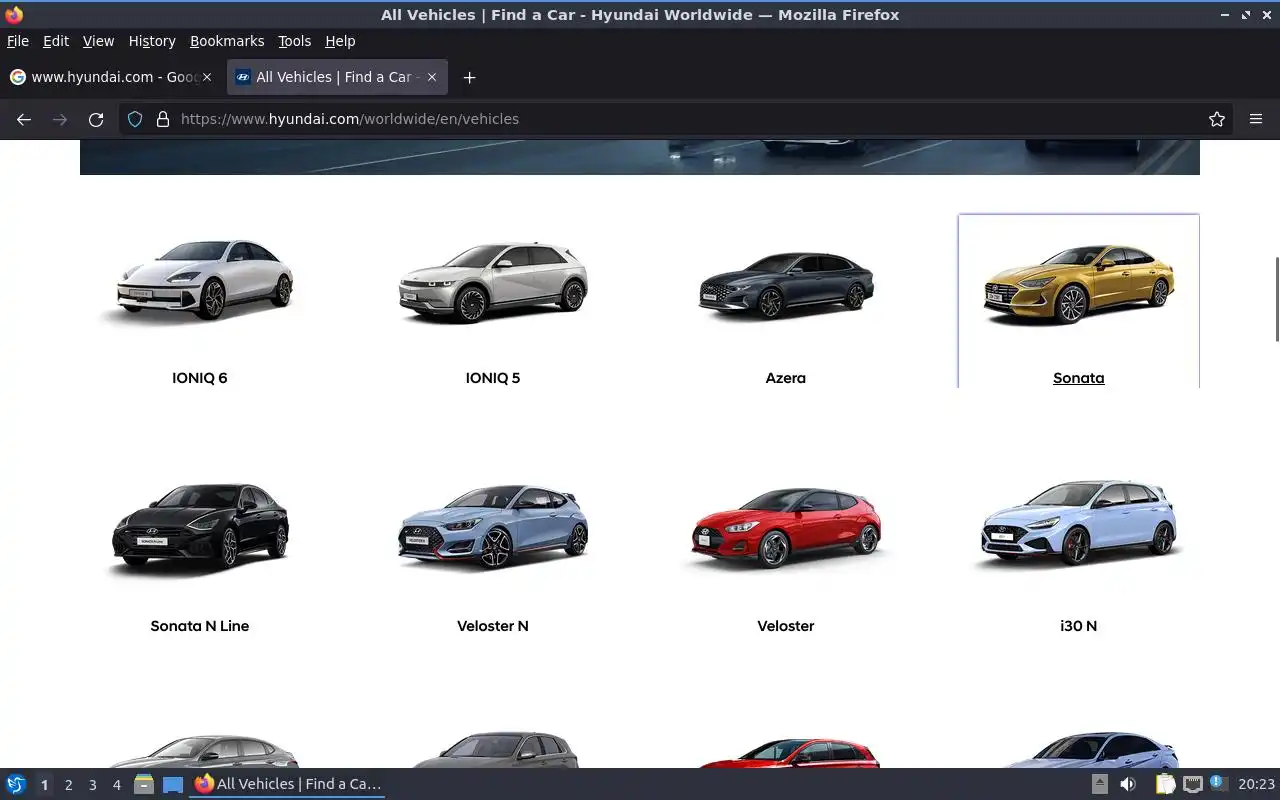Click the network monitor tray icon
Image resolution: width=1280 pixels, height=800 pixels.
[x=1192, y=785]
